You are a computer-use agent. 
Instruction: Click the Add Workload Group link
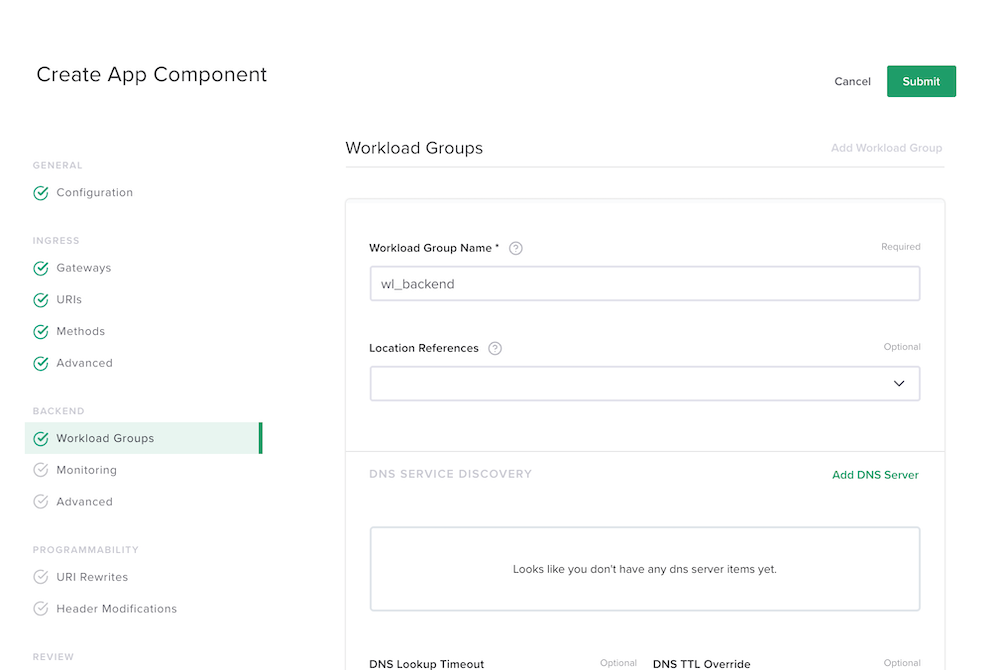pyautogui.click(x=886, y=148)
